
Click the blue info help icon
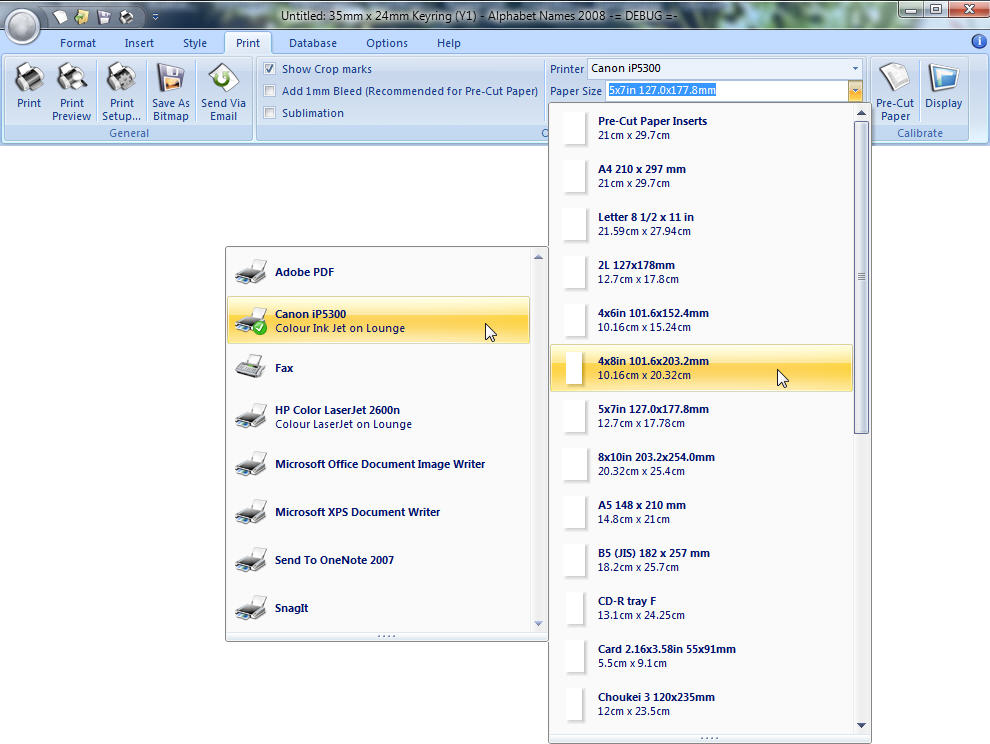point(979,42)
